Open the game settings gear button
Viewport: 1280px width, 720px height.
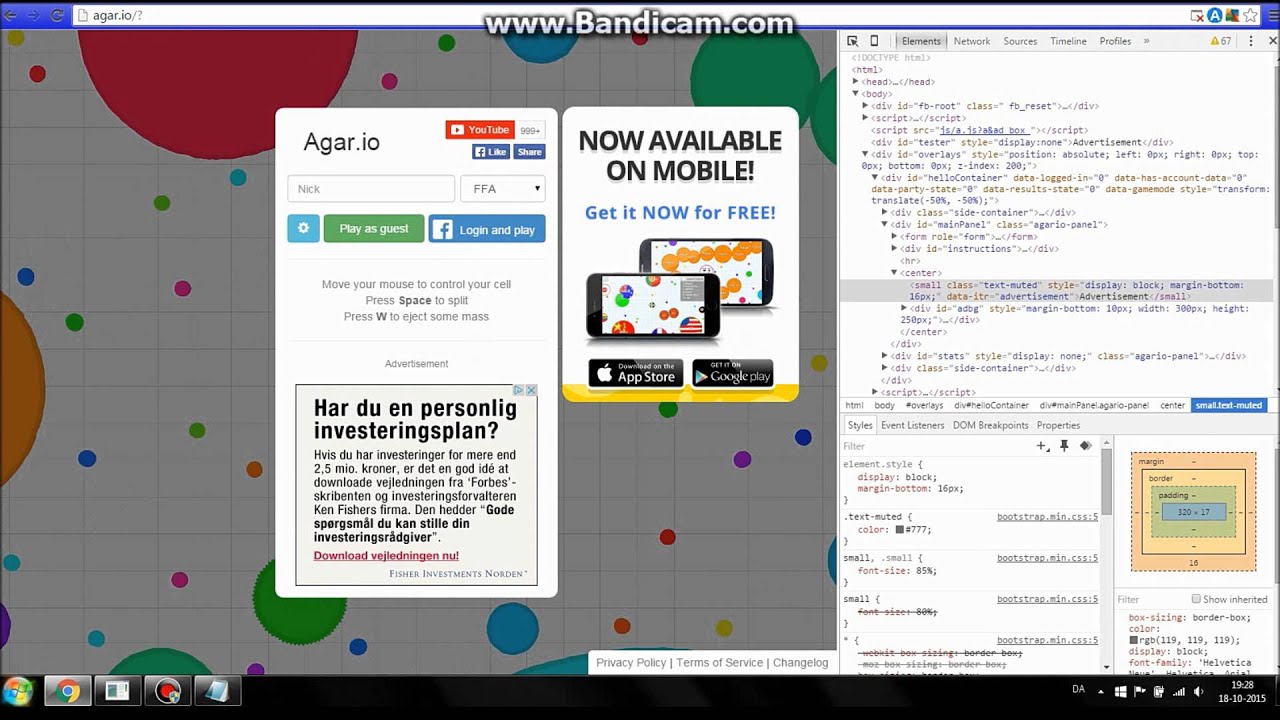pos(303,228)
